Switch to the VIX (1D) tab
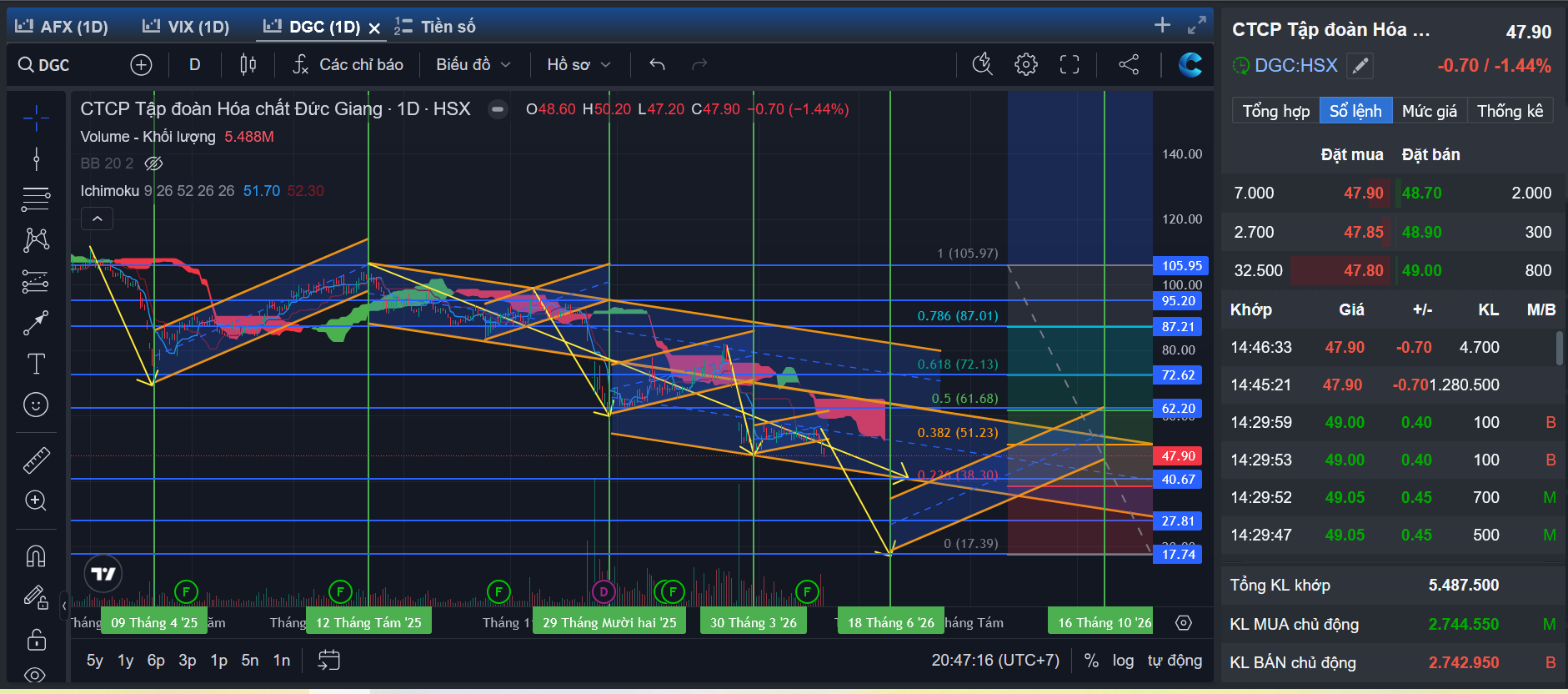 click(x=186, y=27)
